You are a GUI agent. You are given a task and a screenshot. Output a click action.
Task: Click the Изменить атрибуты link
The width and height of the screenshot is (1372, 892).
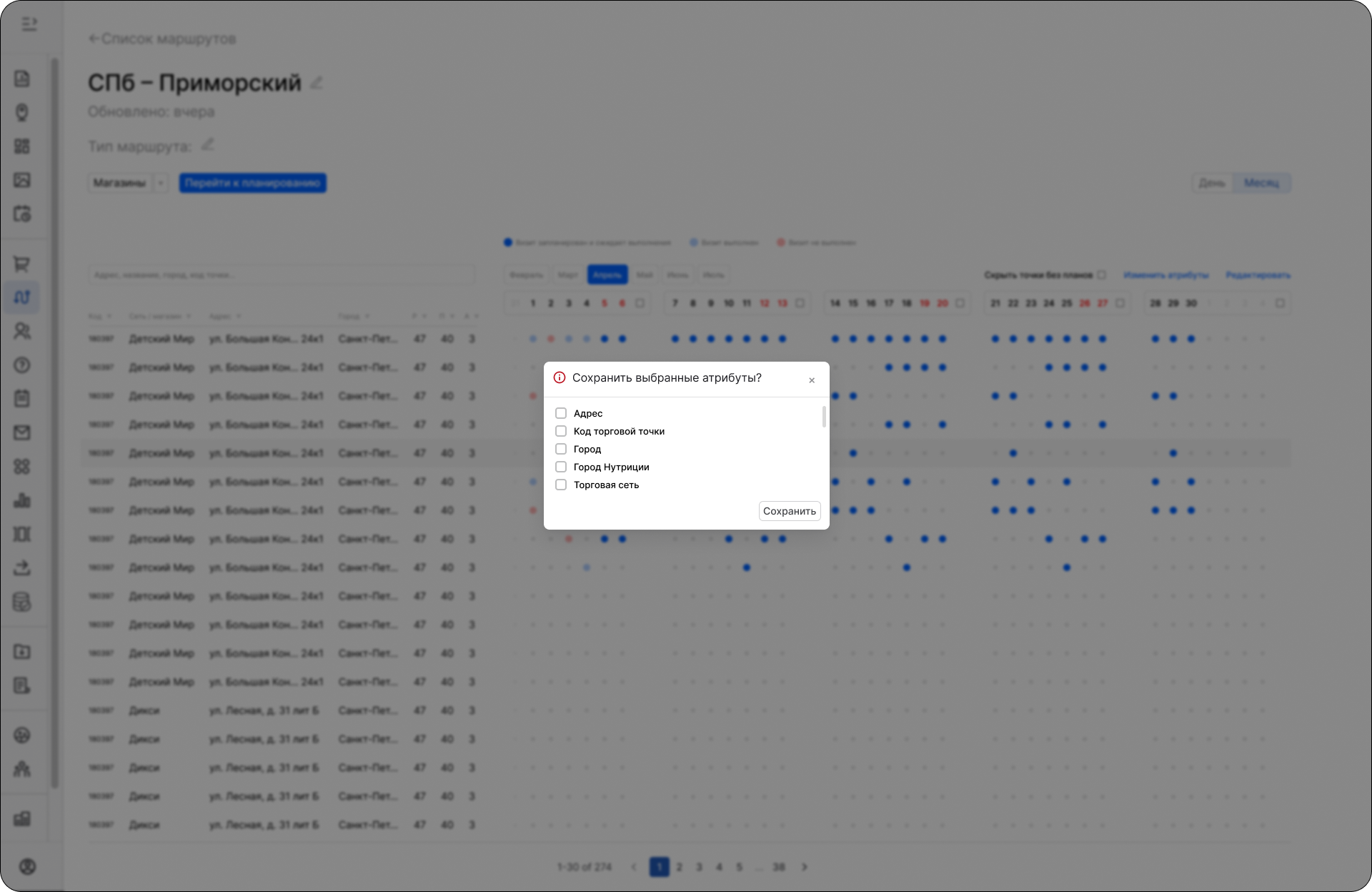coord(1166,275)
